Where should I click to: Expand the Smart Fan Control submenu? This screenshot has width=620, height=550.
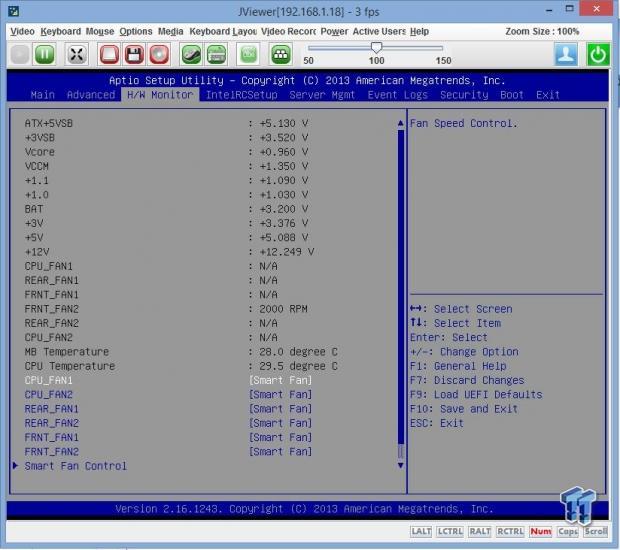(x=76, y=466)
